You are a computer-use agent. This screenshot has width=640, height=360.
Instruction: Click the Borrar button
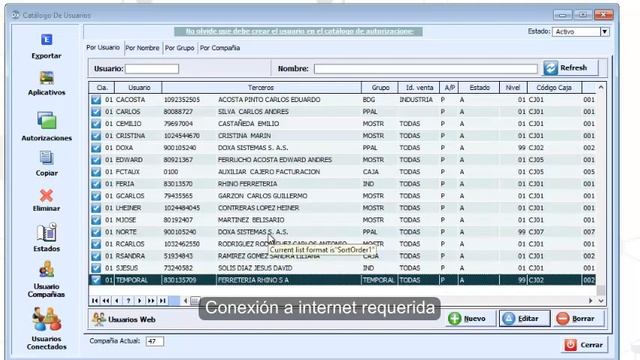click(578, 318)
